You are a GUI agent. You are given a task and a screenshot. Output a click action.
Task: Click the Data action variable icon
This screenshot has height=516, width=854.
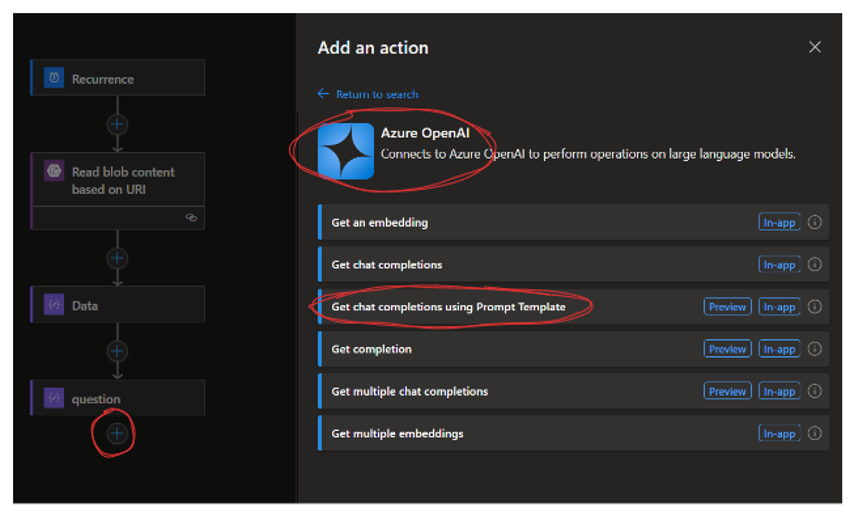tap(54, 305)
